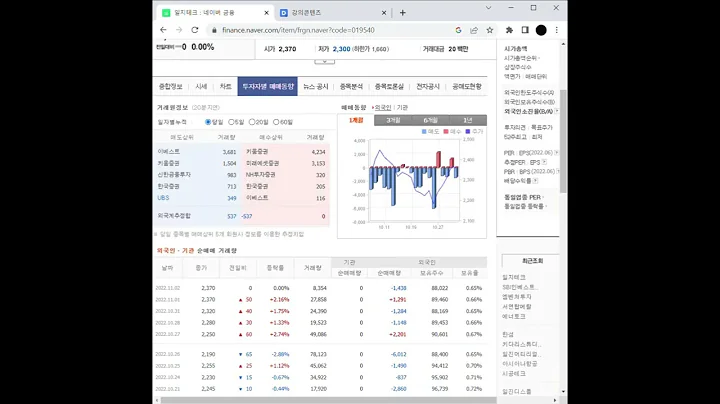Click help icon beside PER EPS(2022.06)
The width and height of the screenshot is (720, 404).
point(557,152)
